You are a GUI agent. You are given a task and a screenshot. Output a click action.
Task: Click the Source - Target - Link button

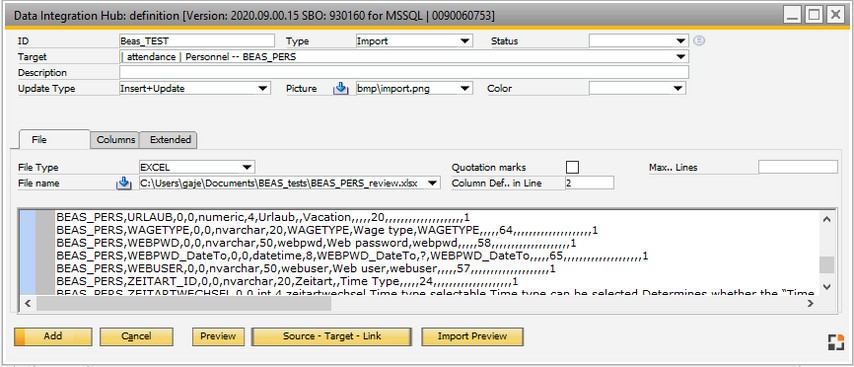tap(333, 337)
